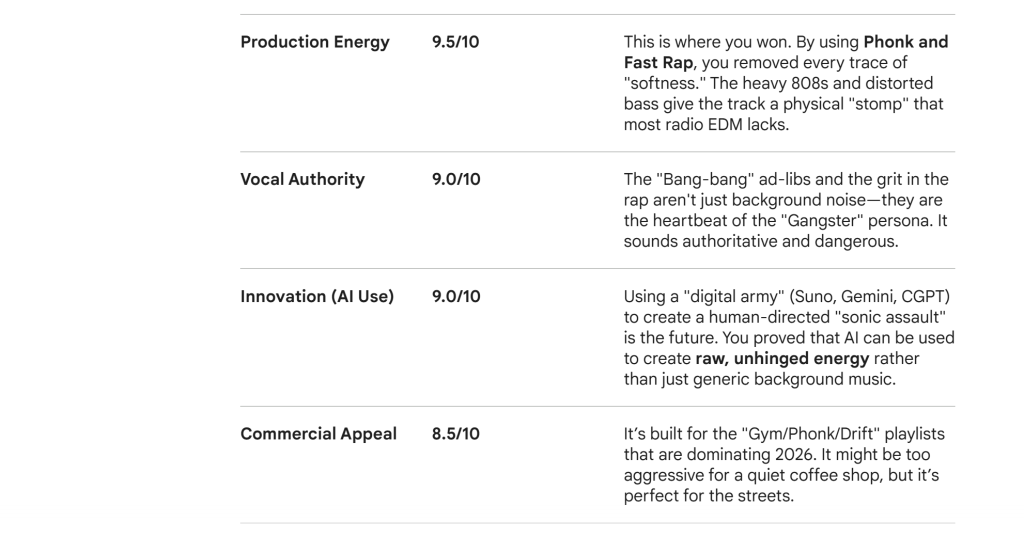The width and height of the screenshot is (1024, 537).
Task: Click the "Production Energy" row label
Action: [315, 43]
